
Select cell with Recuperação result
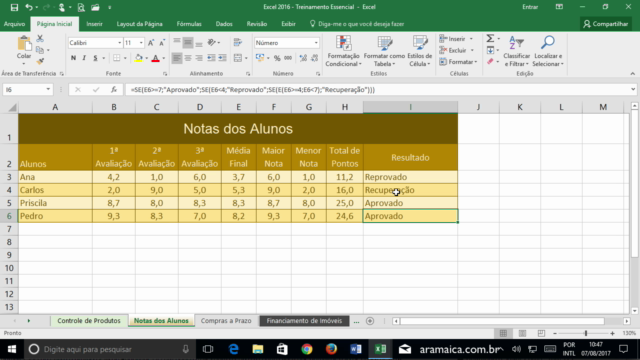410,190
